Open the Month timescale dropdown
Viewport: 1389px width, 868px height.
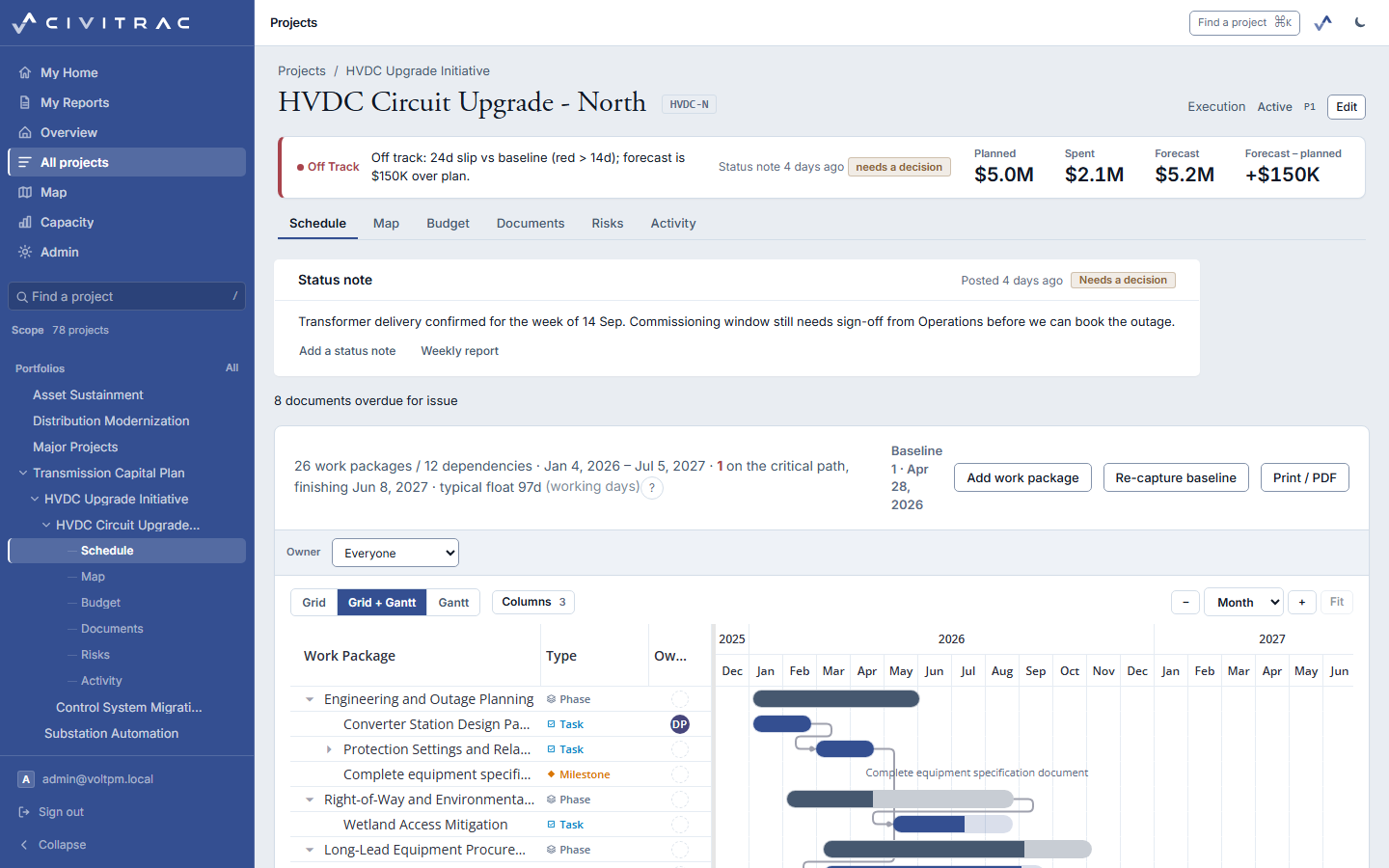(x=1243, y=602)
